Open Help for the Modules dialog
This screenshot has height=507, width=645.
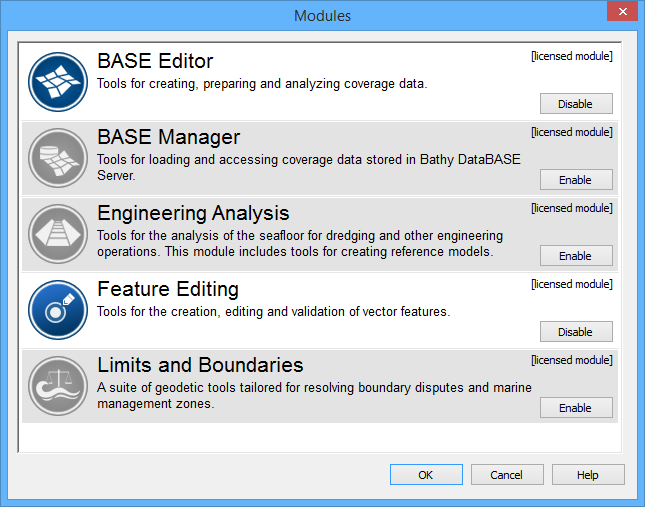point(588,475)
